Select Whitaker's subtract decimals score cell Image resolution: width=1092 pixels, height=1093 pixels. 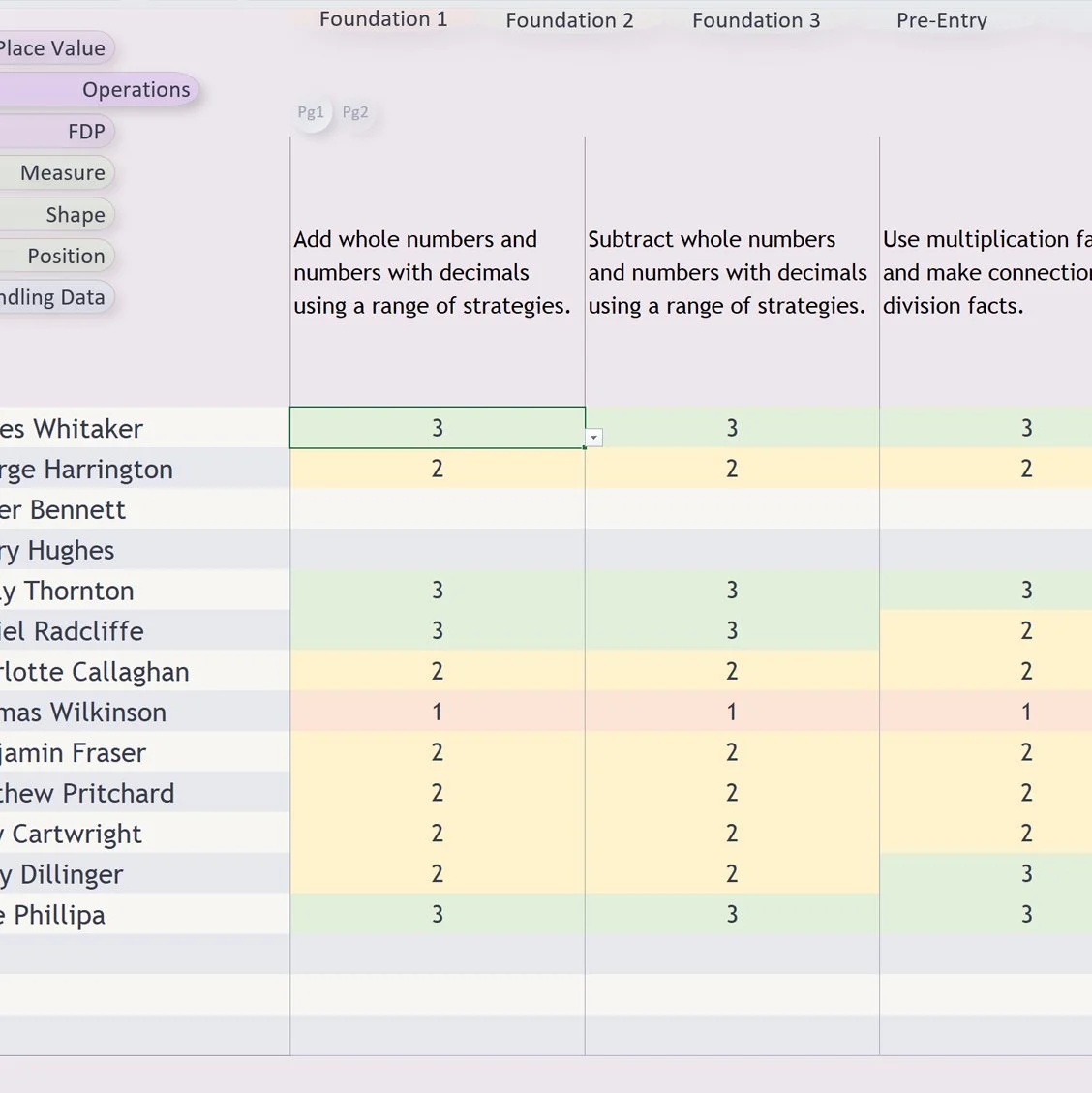point(732,427)
